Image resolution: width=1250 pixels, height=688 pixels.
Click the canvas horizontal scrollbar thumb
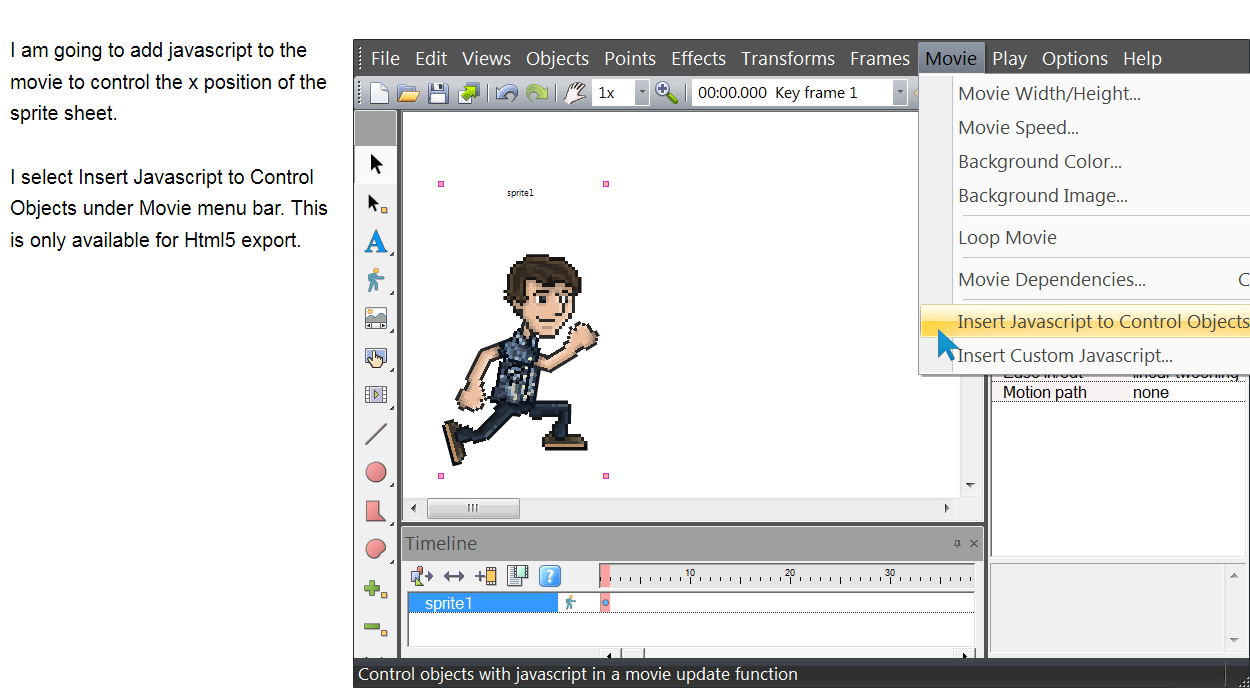(473, 508)
